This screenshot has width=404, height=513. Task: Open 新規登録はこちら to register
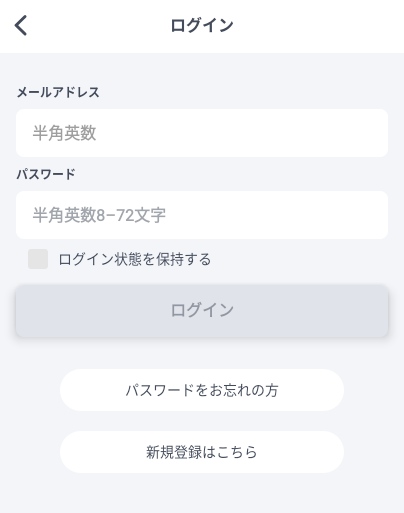click(202, 452)
